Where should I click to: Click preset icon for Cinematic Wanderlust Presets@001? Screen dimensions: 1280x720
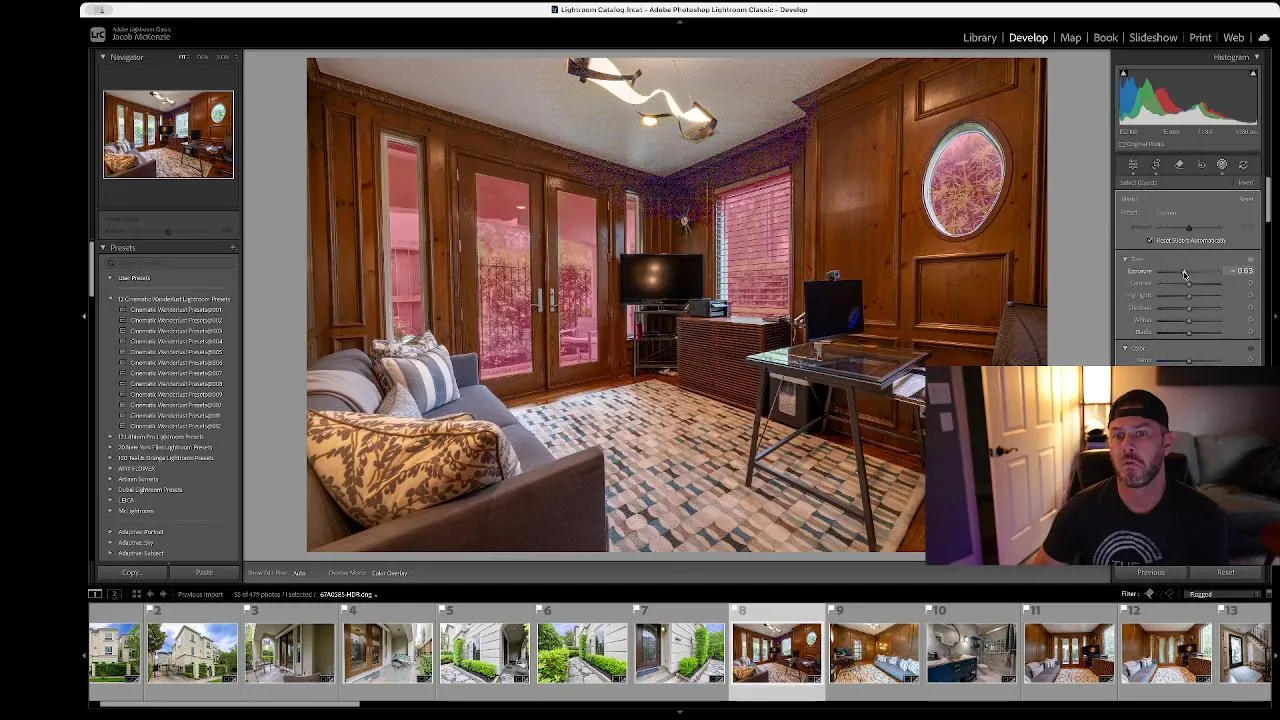pos(122,310)
